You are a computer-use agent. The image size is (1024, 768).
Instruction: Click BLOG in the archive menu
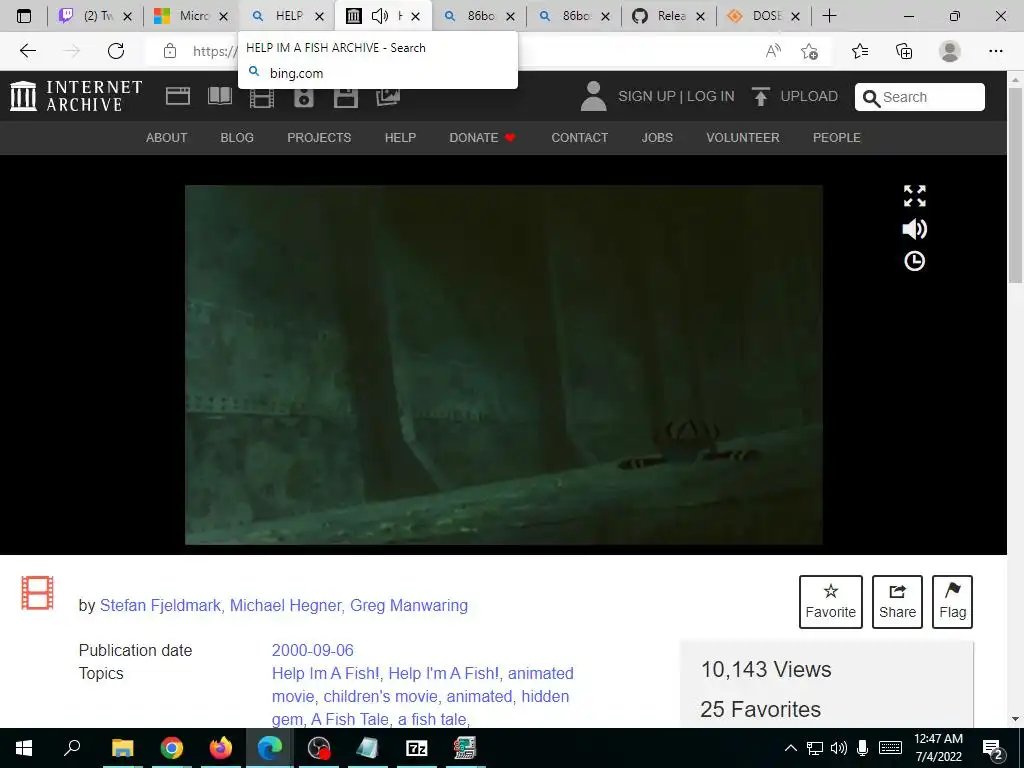pyautogui.click(x=237, y=138)
